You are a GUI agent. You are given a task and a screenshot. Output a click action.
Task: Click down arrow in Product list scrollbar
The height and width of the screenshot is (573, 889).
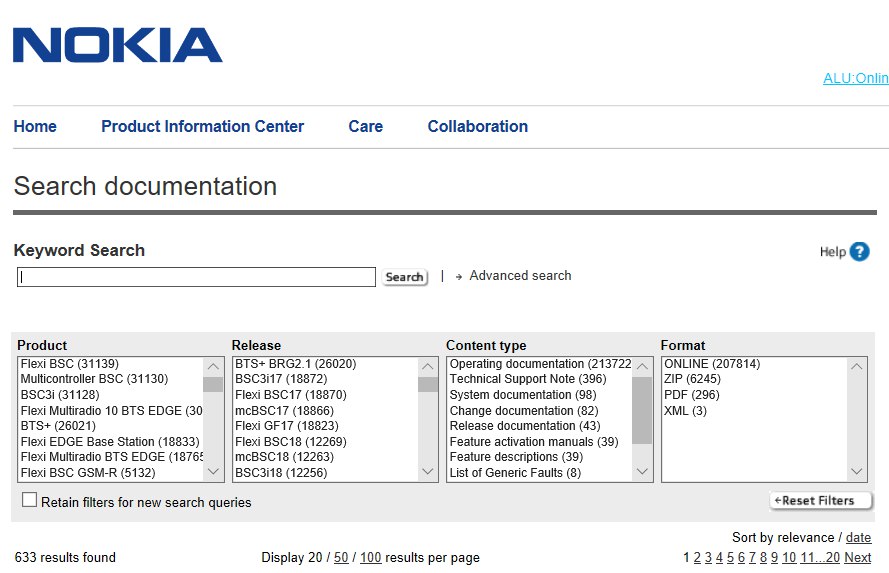[x=213, y=472]
